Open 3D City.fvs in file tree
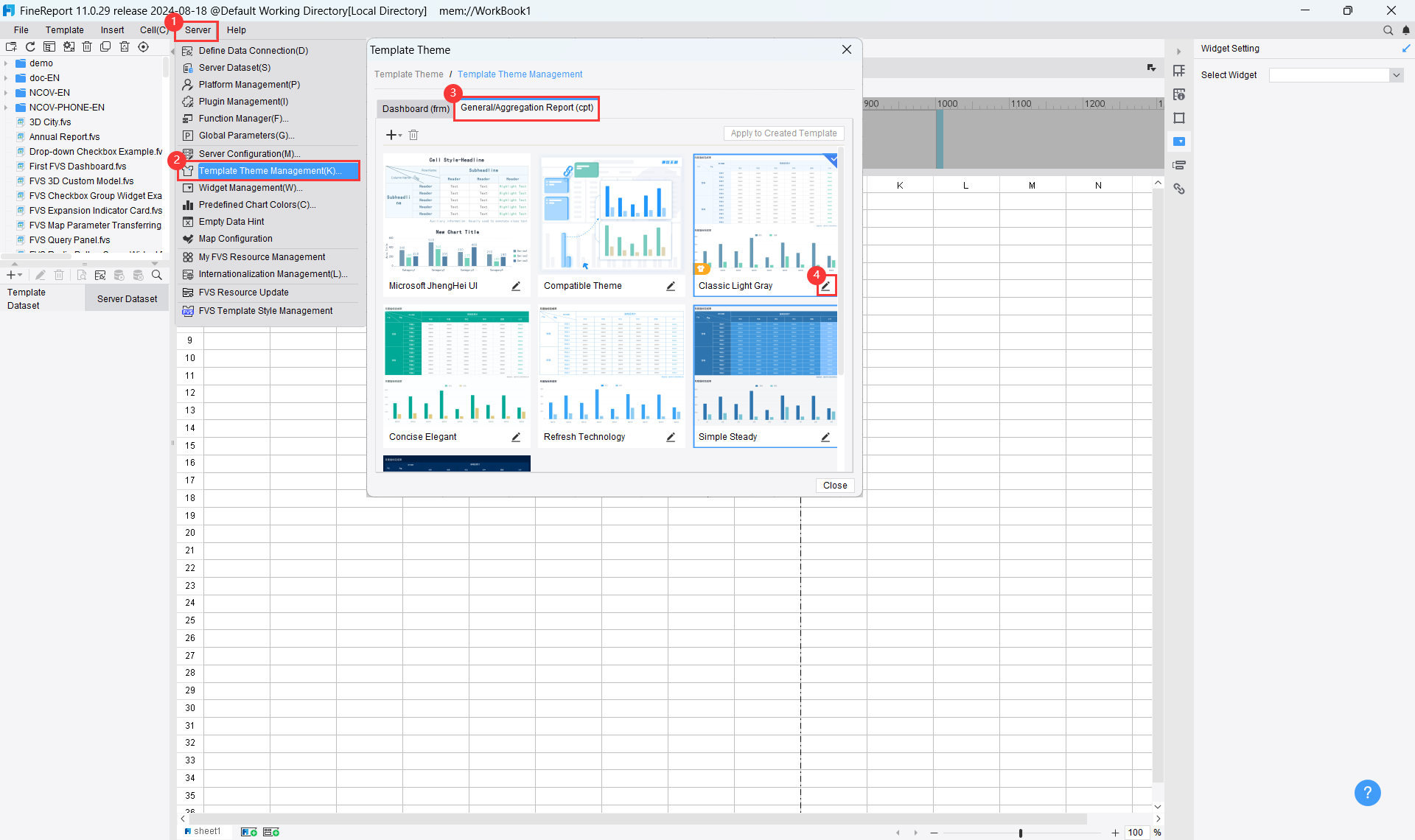This screenshot has height=840, width=1415. click(x=50, y=122)
